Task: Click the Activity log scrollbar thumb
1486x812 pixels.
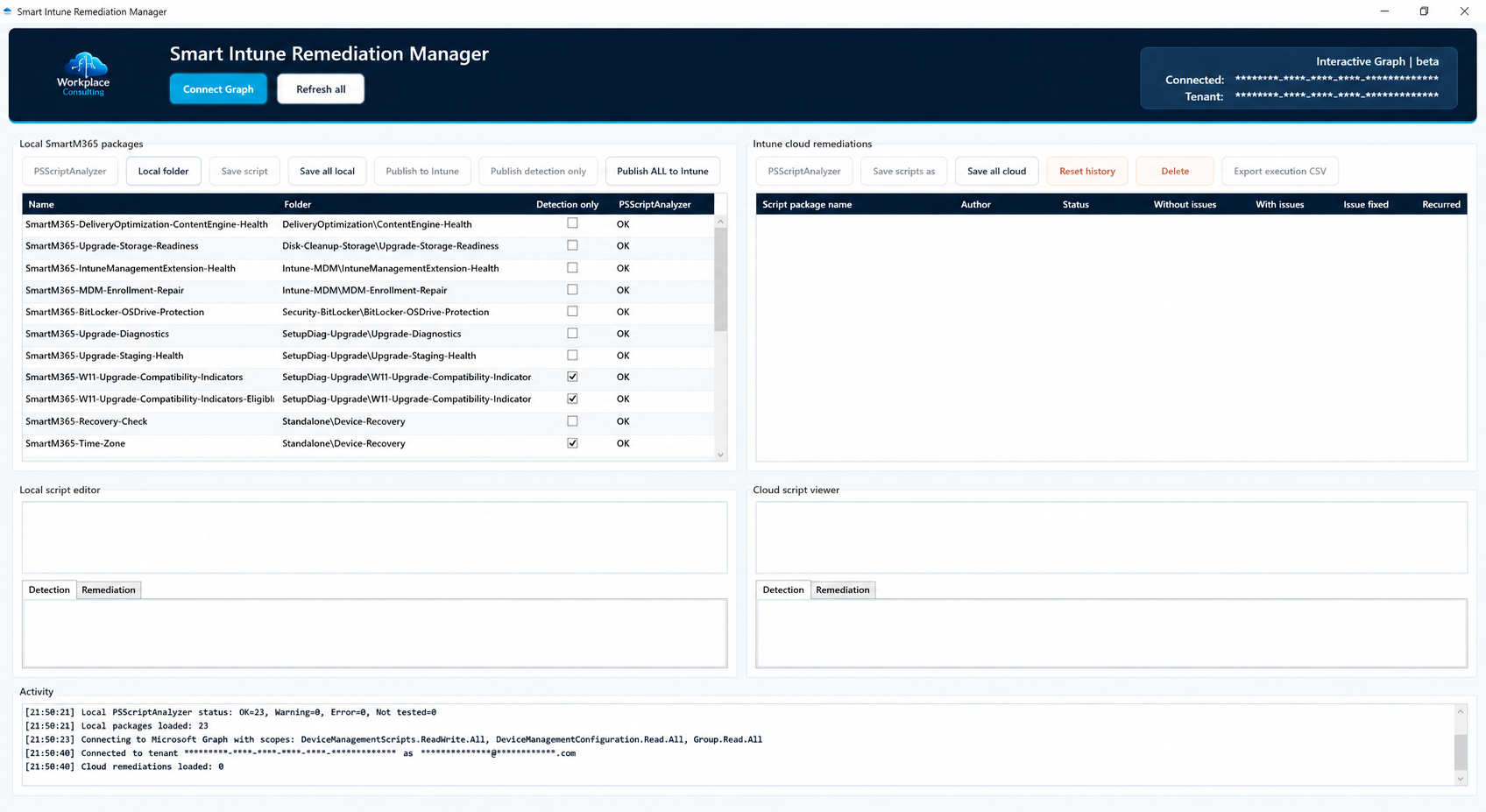Action: tap(1460, 752)
